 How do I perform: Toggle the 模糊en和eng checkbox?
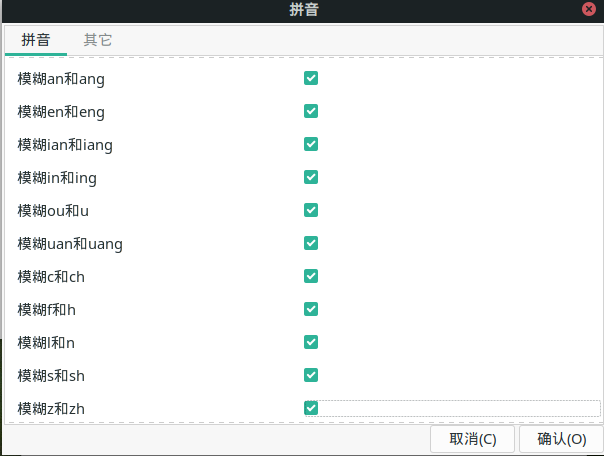click(x=311, y=111)
